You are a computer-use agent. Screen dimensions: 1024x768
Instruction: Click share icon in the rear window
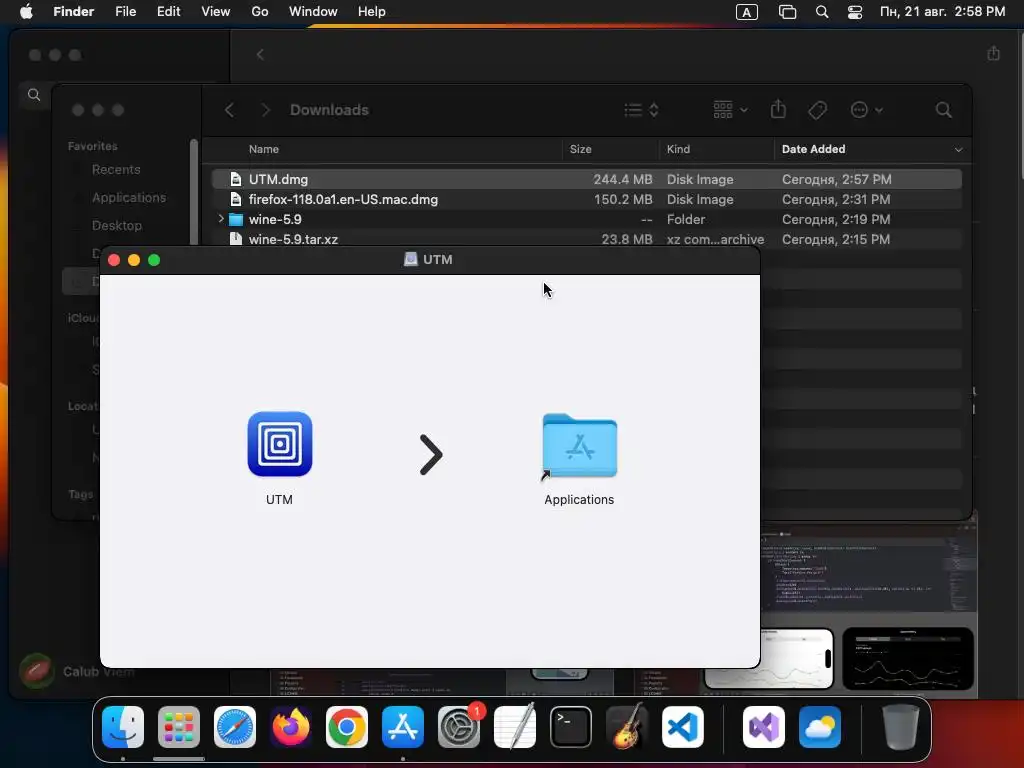tap(993, 54)
